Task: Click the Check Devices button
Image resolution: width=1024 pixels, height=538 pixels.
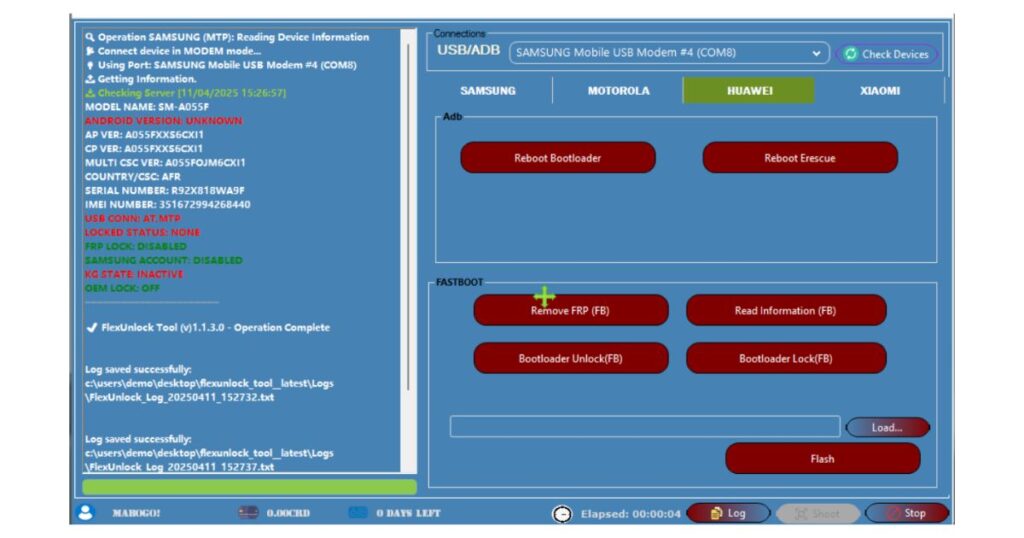Action: tap(887, 54)
